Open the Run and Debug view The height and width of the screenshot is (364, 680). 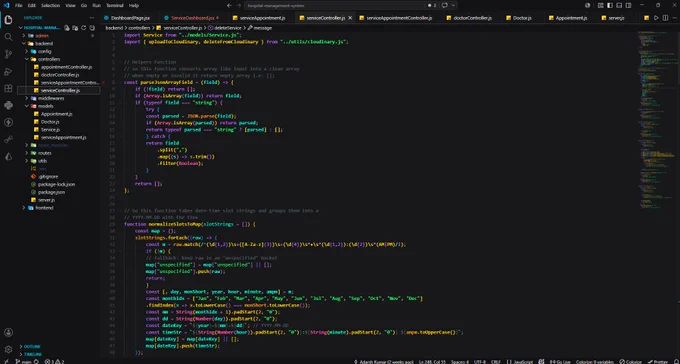[x=8, y=71]
